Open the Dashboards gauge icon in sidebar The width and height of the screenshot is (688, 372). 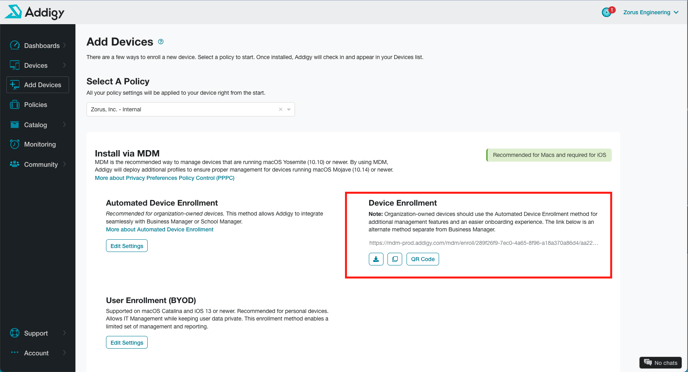coord(14,45)
